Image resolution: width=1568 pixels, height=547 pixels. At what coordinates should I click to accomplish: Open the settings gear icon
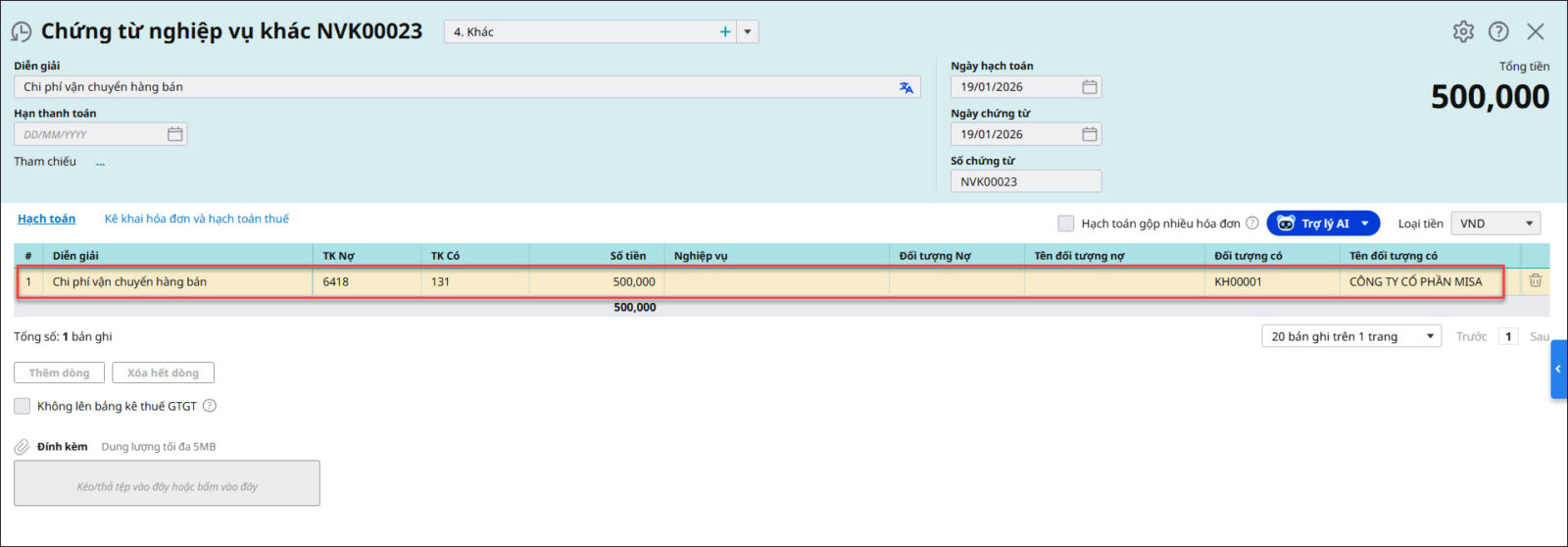(1463, 31)
